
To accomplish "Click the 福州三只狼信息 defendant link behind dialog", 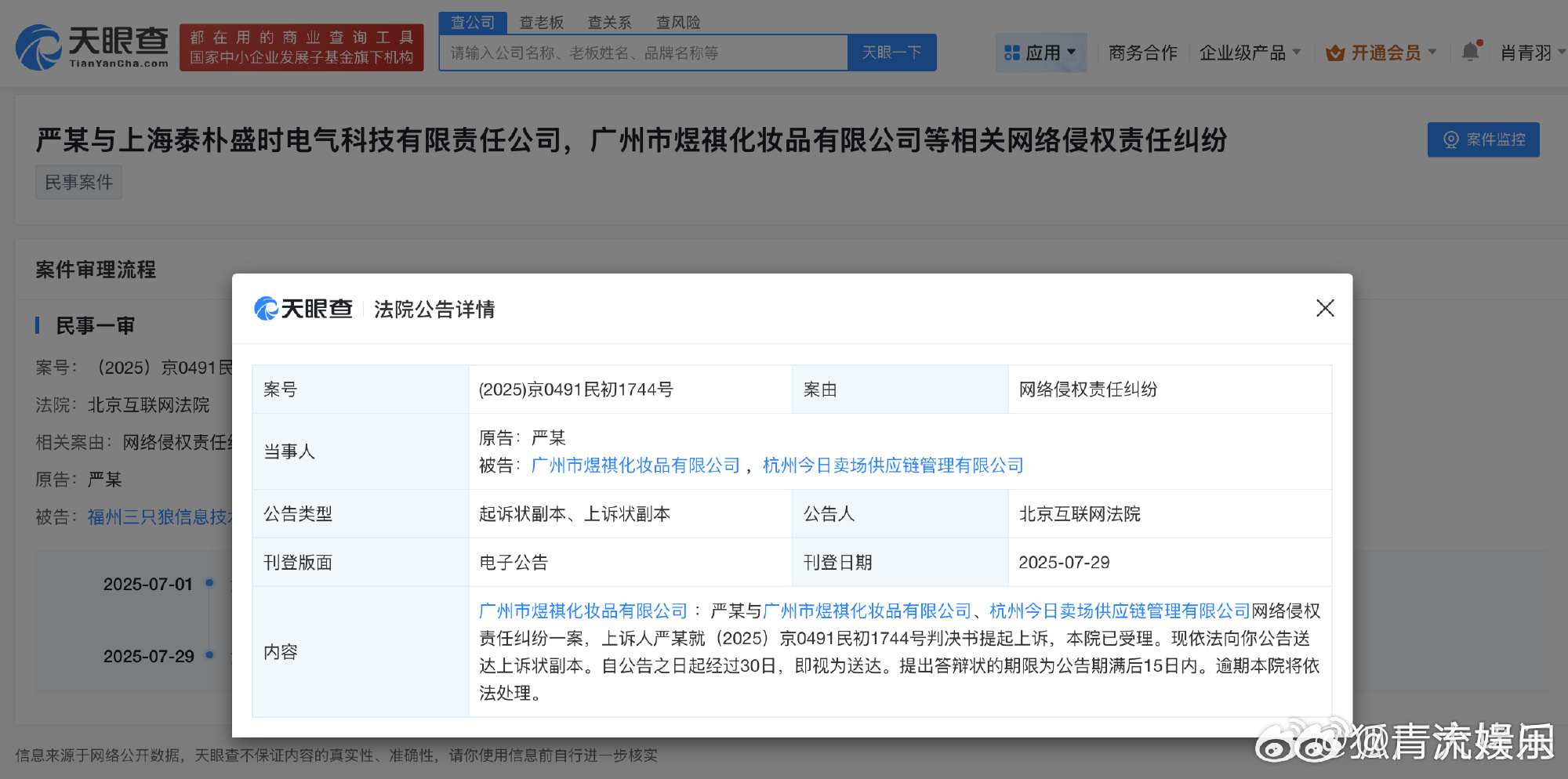I will (159, 517).
